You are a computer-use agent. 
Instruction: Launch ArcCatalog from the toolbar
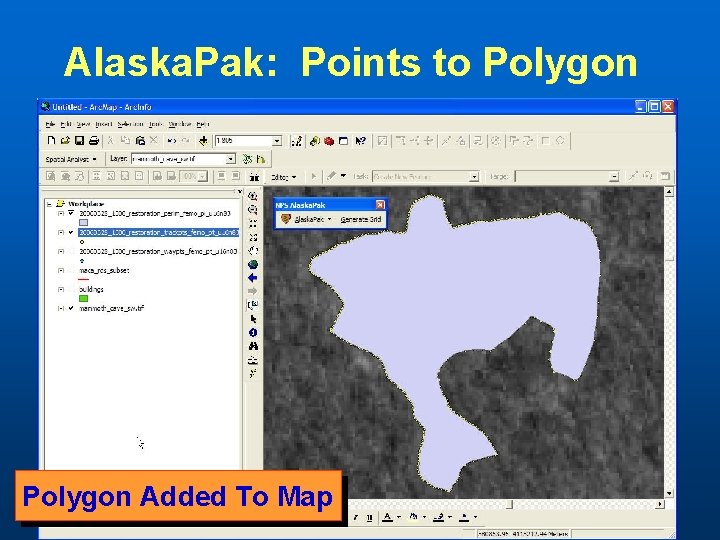point(315,141)
